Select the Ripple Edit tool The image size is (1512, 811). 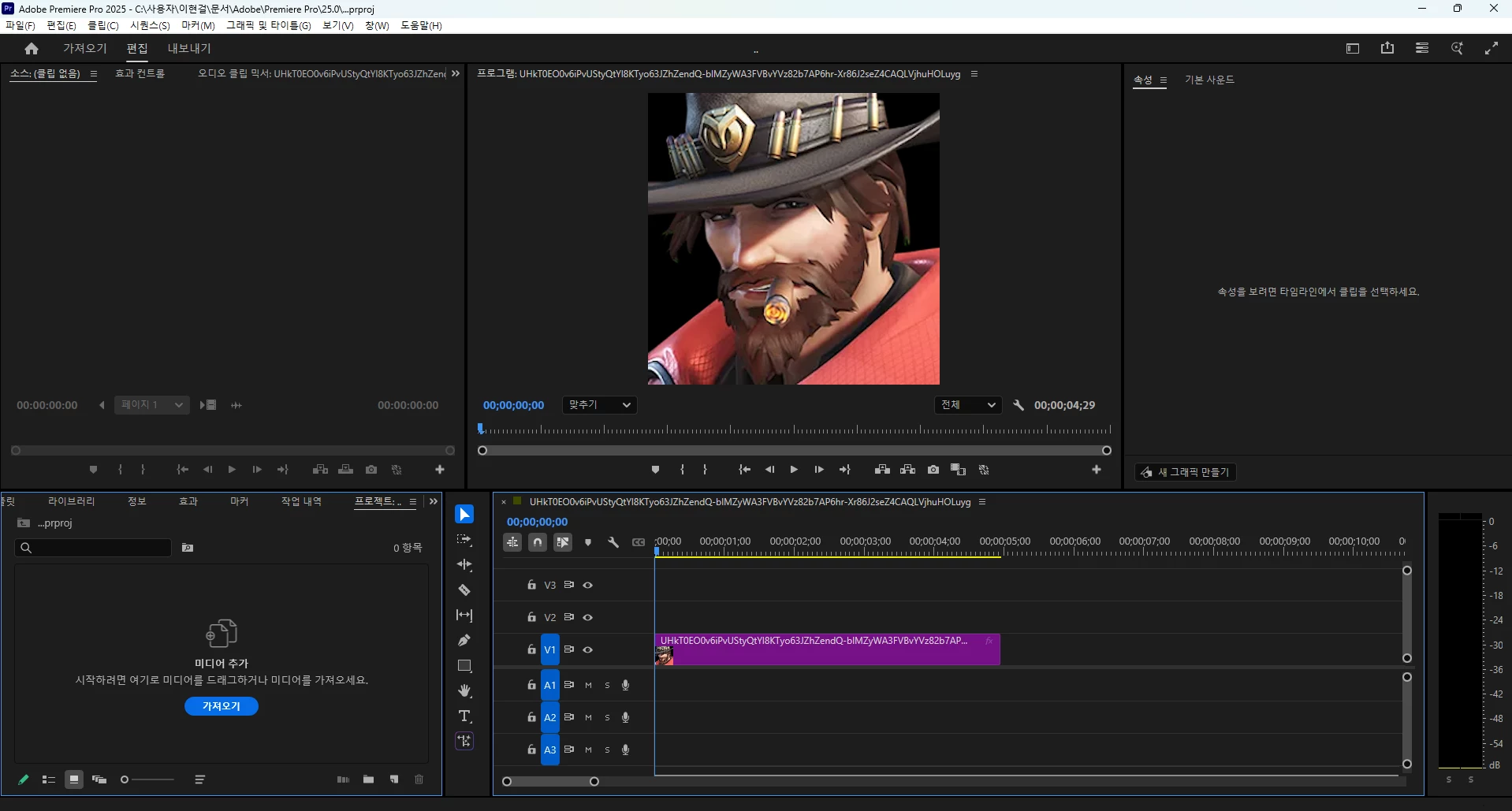point(464,565)
